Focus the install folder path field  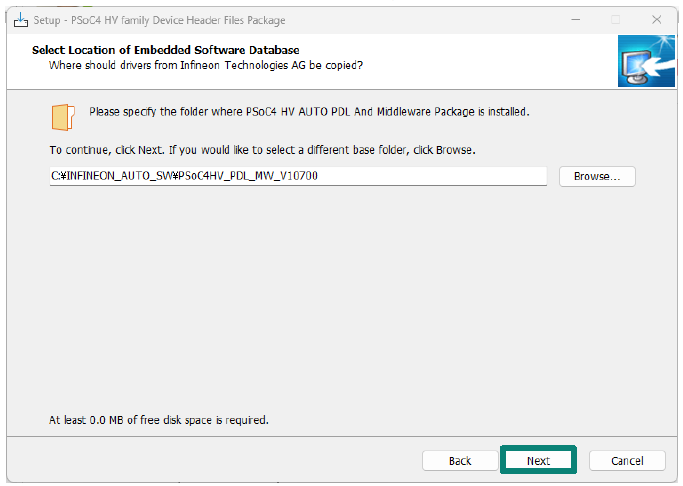pos(298,176)
